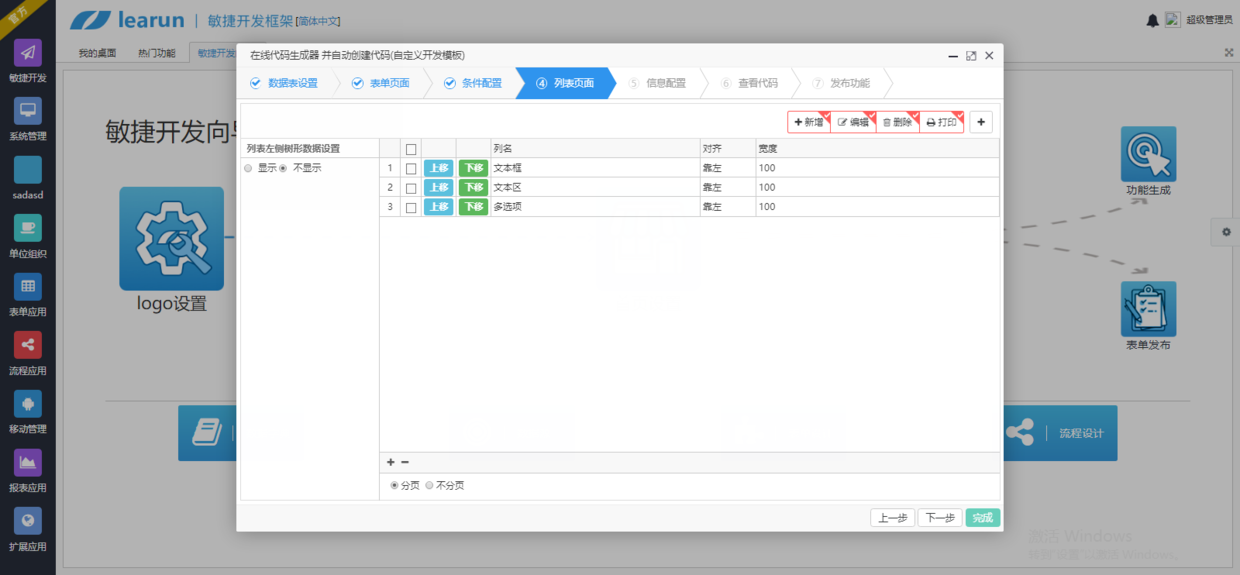Go to the 信息配置 wizard step

click(x=657, y=83)
